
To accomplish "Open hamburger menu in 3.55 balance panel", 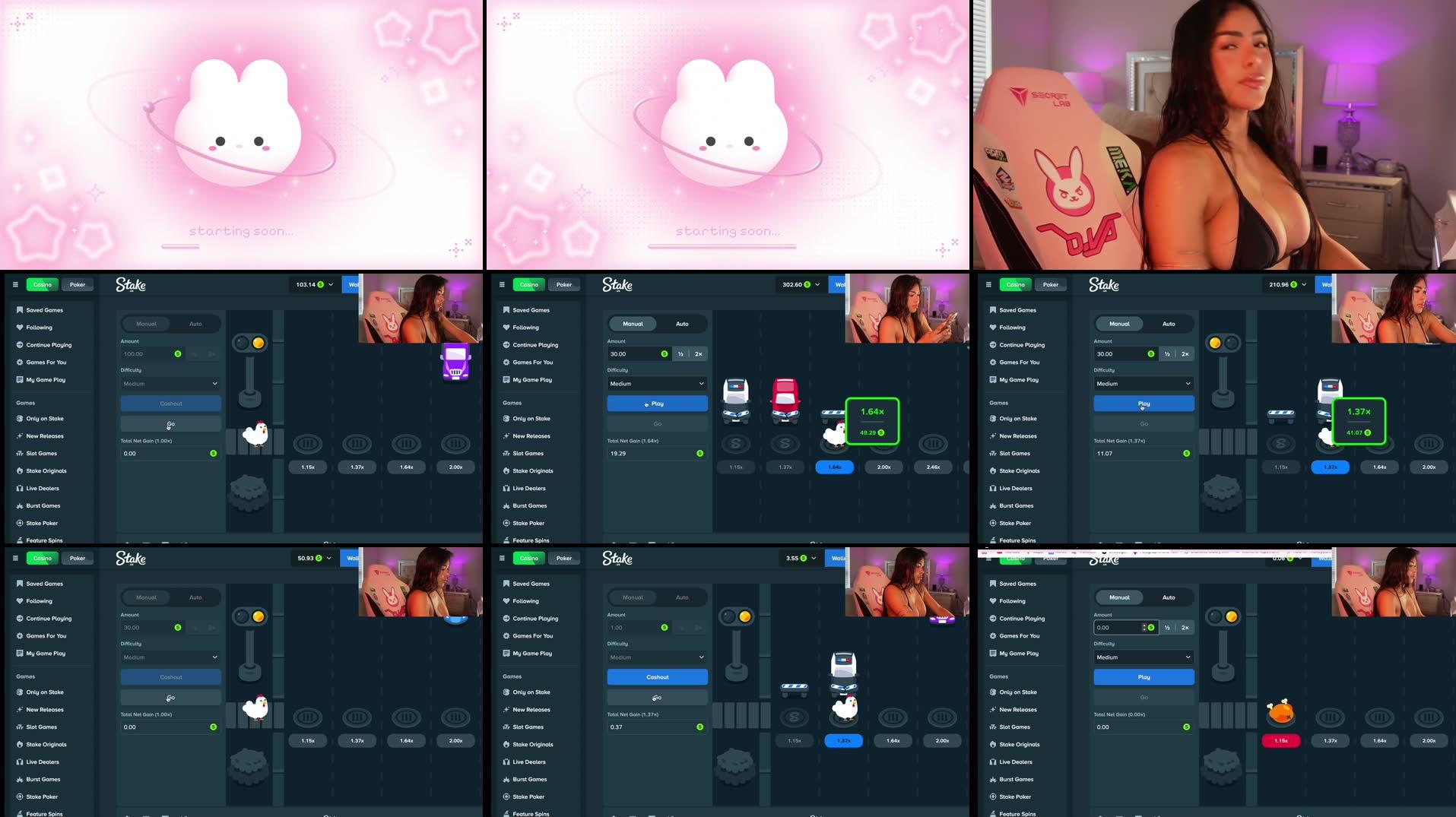I will 502,558.
